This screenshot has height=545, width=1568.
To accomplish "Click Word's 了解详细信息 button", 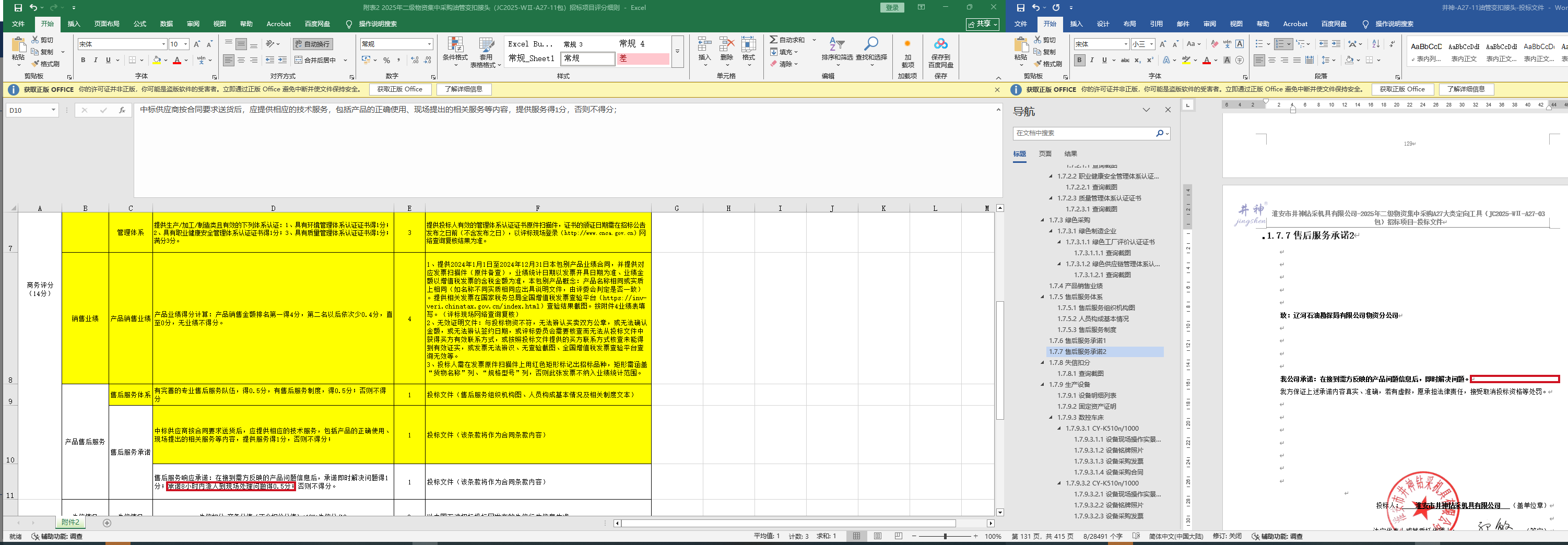I will coord(1465,89).
